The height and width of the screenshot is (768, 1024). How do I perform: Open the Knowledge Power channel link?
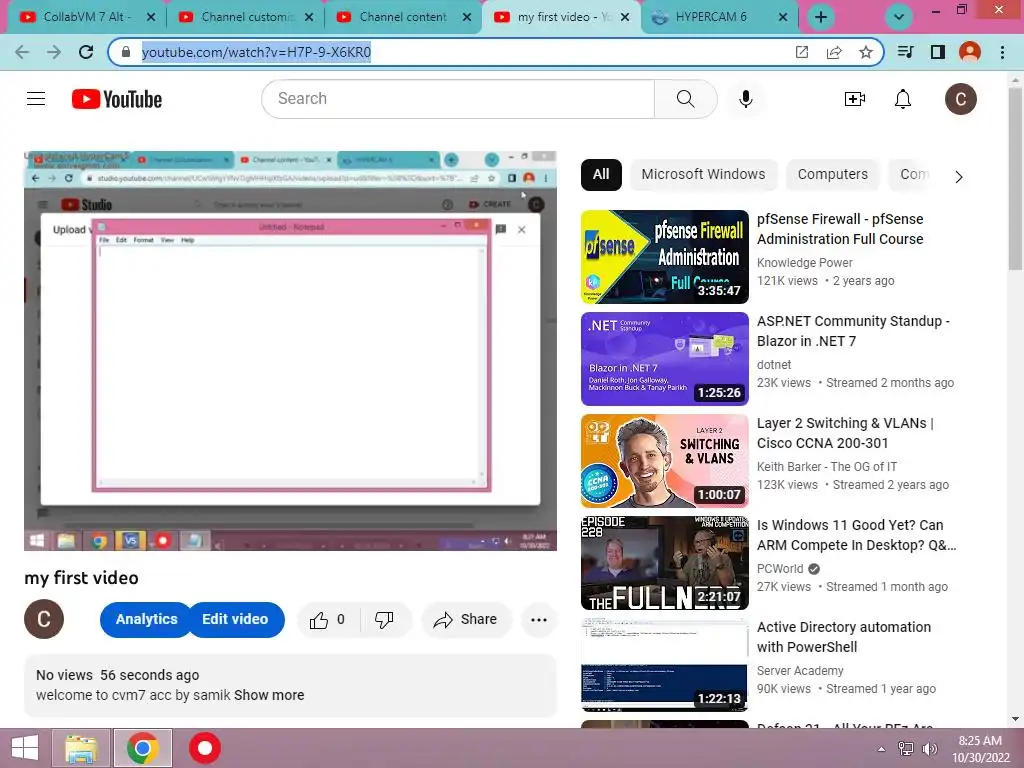click(x=805, y=263)
